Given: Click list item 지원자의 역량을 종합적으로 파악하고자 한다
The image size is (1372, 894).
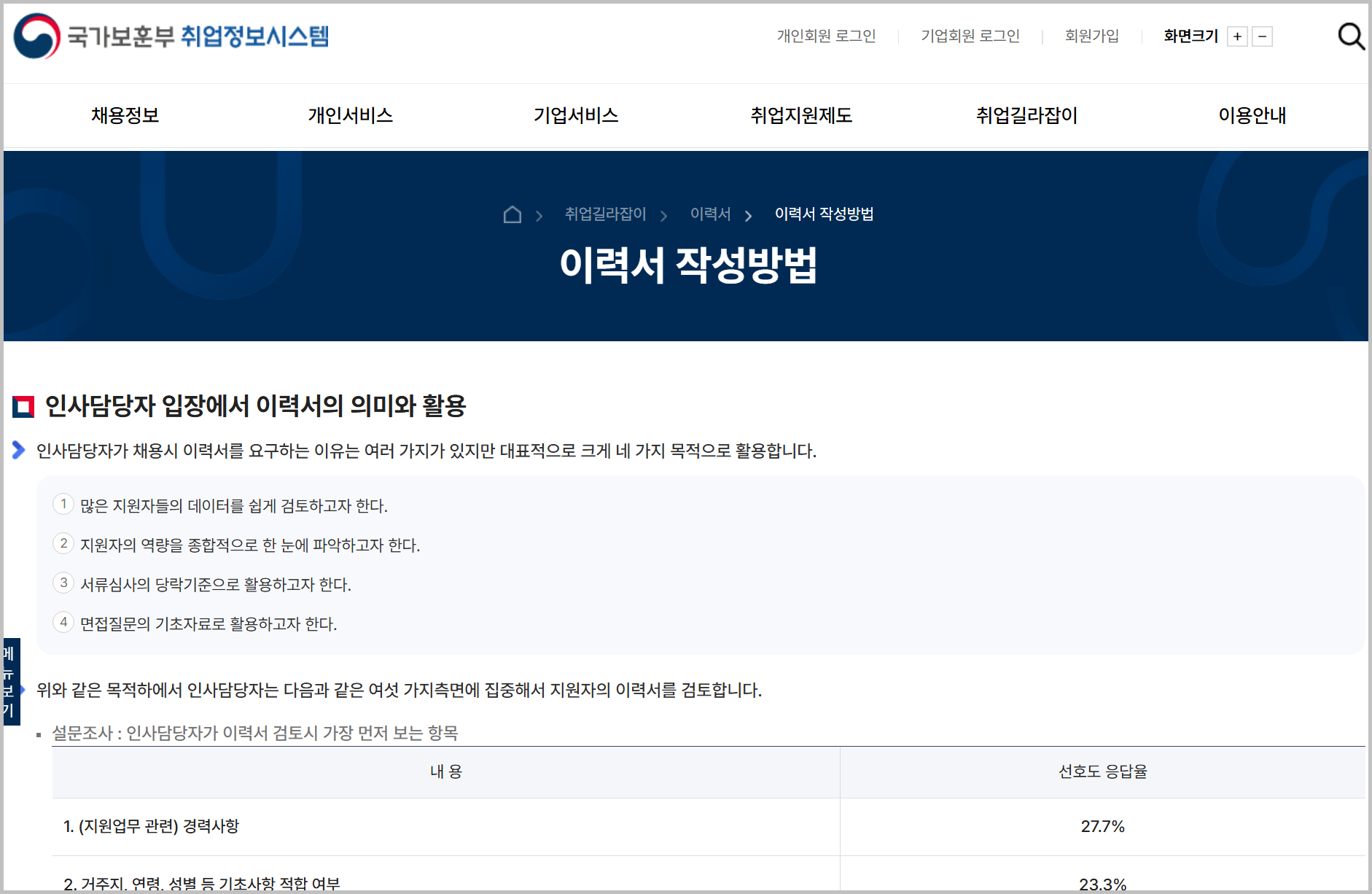Looking at the screenshot, I should pos(250,545).
